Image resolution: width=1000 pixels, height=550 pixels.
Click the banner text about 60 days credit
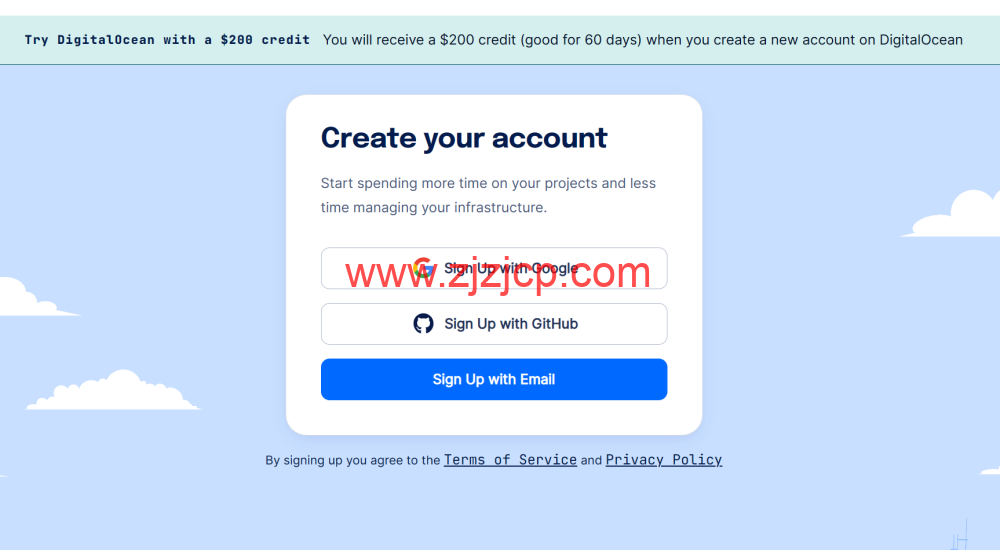point(643,40)
